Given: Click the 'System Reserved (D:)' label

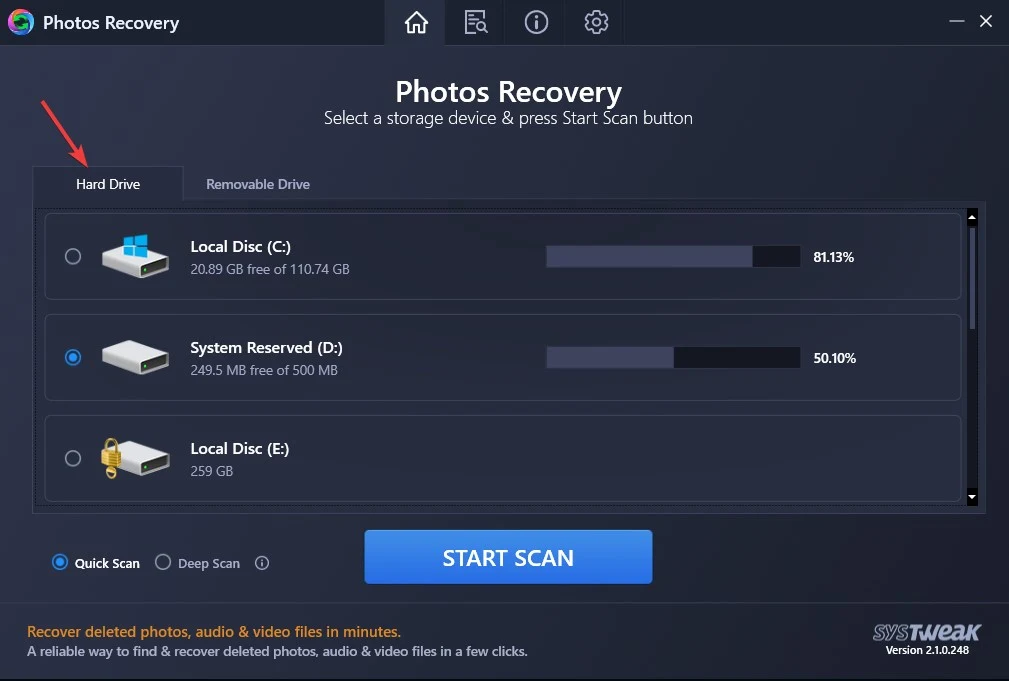Looking at the screenshot, I should point(266,348).
